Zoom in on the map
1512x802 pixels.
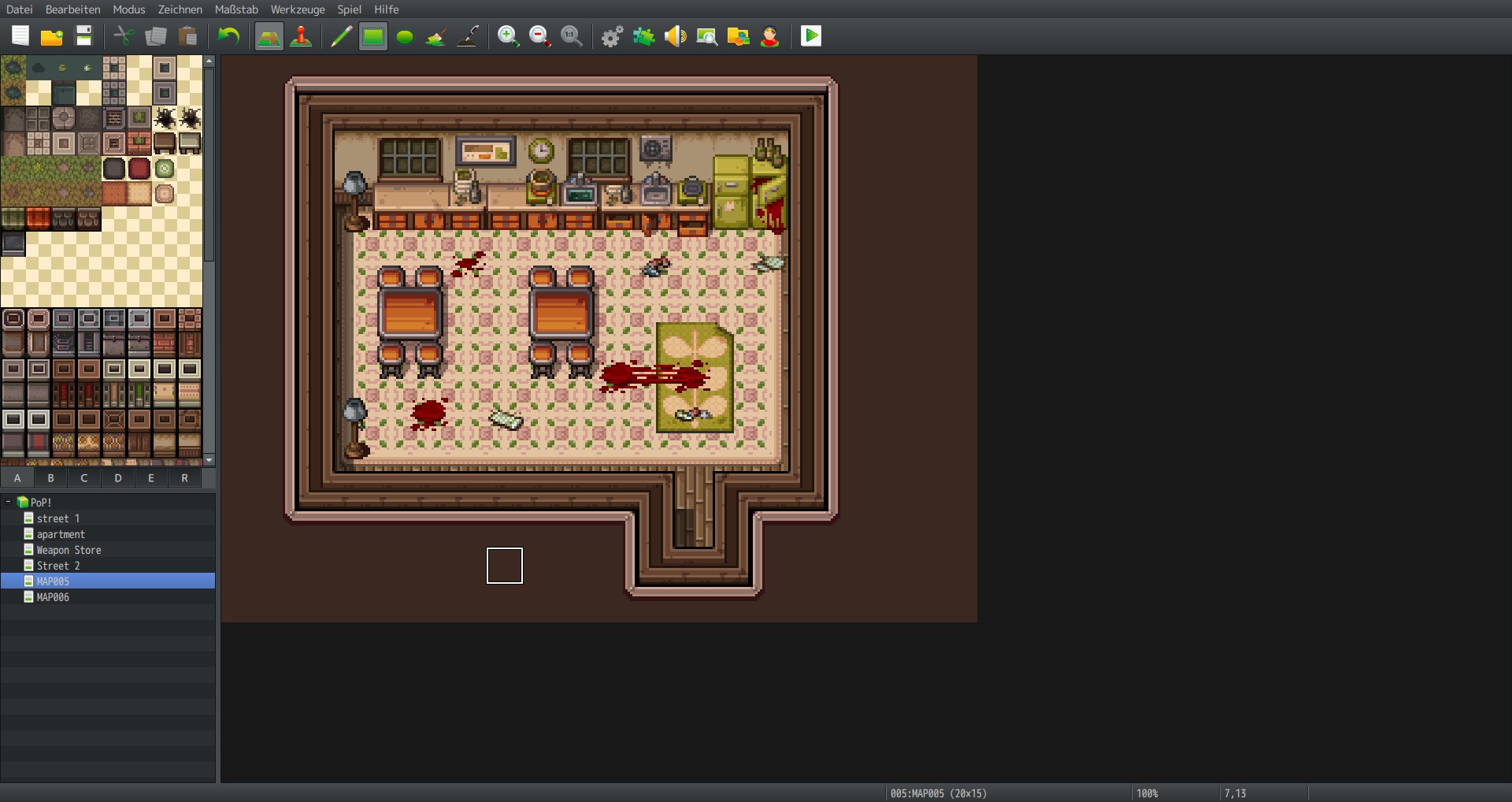click(508, 36)
